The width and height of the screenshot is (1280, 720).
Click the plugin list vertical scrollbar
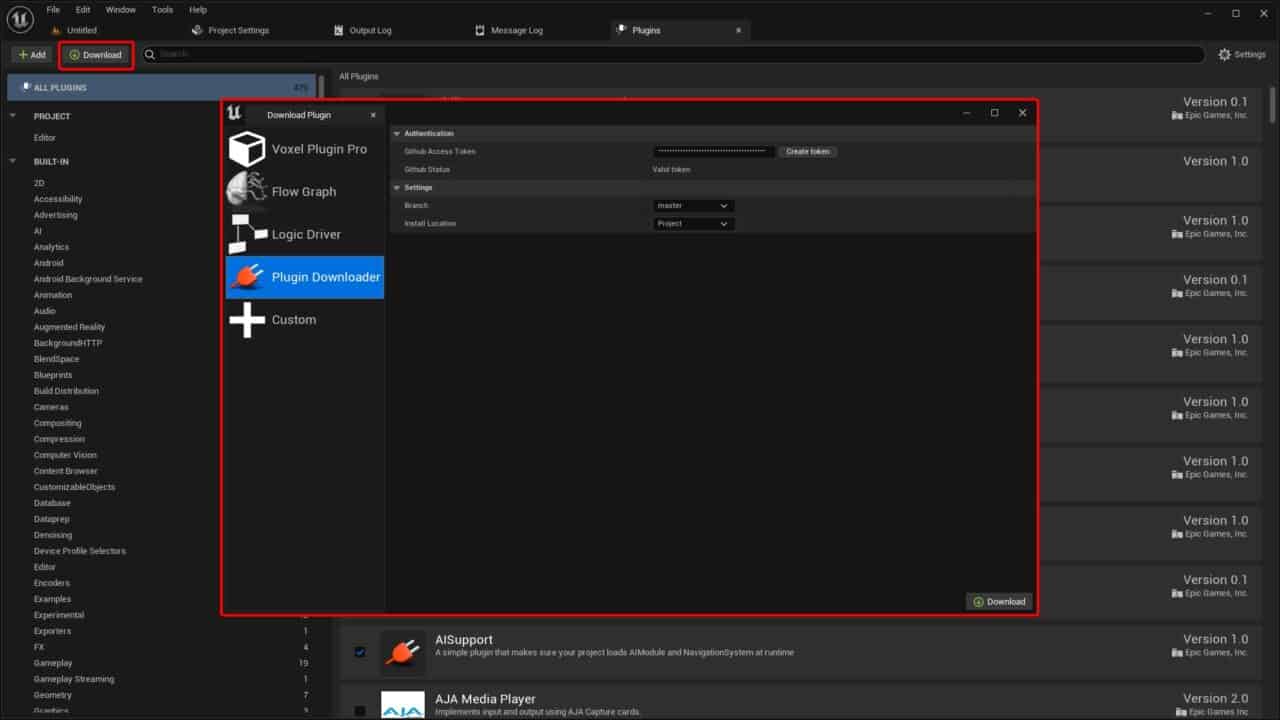click(1273, 105)
